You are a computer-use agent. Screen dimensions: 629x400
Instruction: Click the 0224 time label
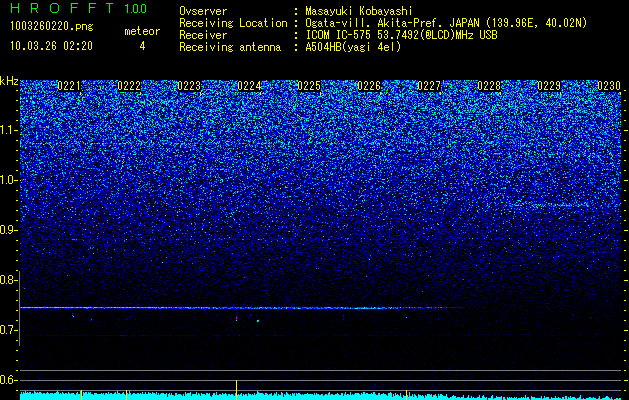tap(249, 86)
